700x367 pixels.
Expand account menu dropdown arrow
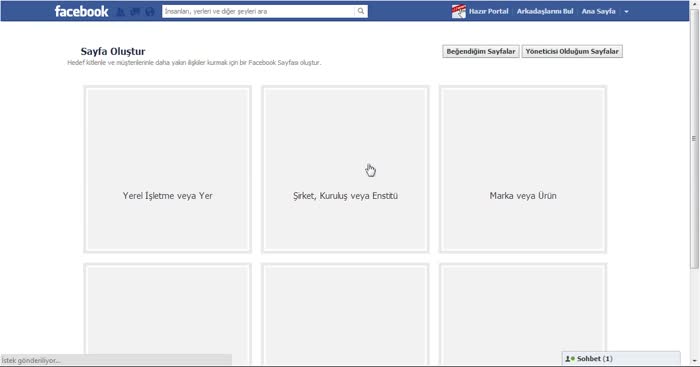click(x=626, y=12)
